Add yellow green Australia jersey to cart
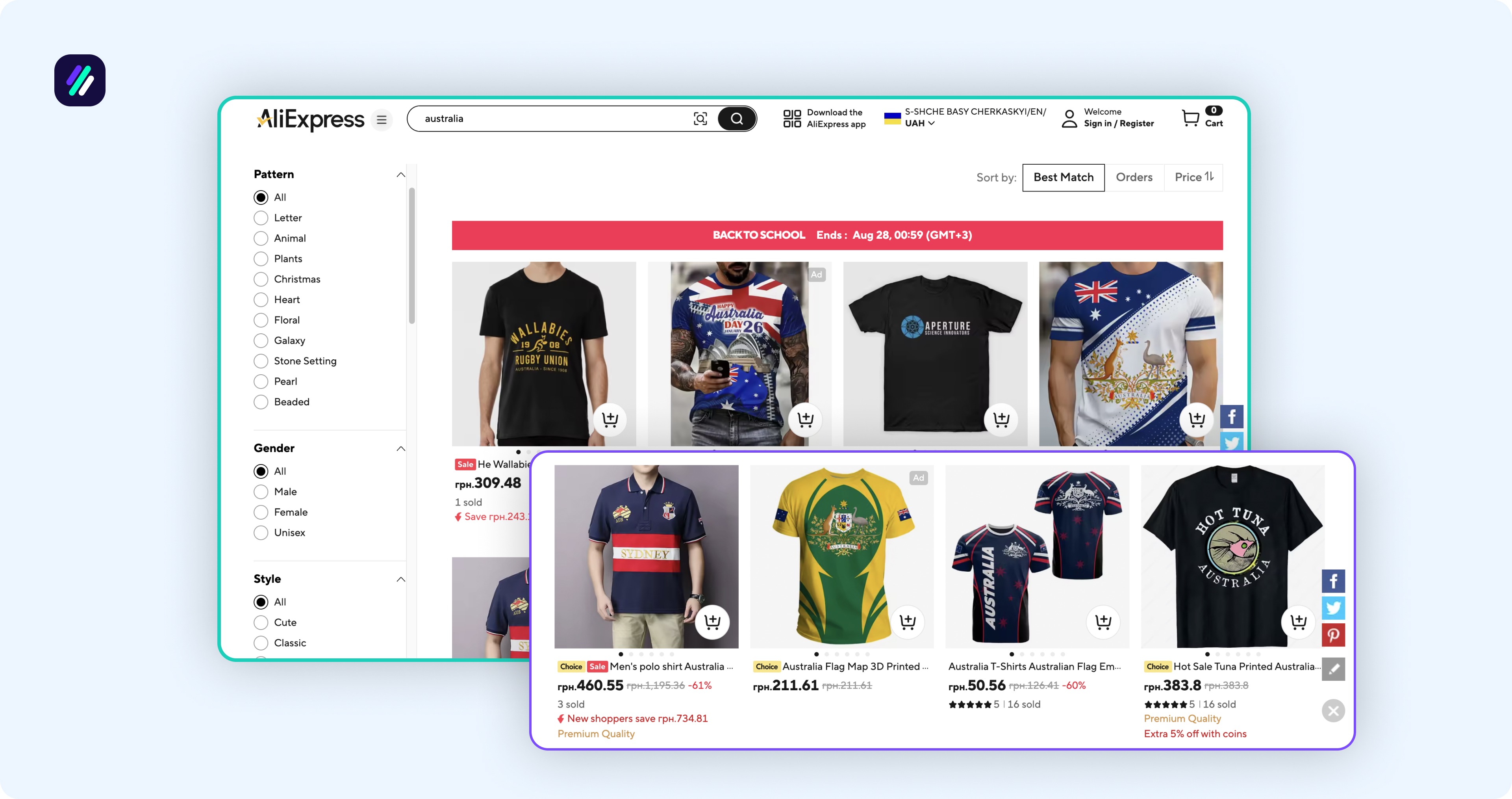 [x=908, y=622]
